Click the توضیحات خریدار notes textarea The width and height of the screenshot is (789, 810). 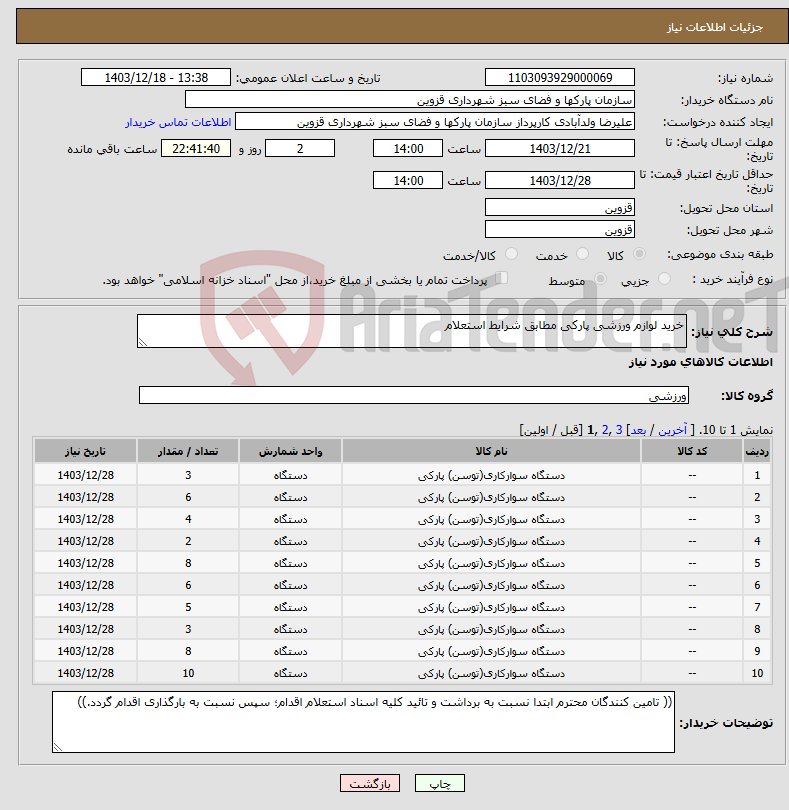pyautogui.click(x=363, y=722)
